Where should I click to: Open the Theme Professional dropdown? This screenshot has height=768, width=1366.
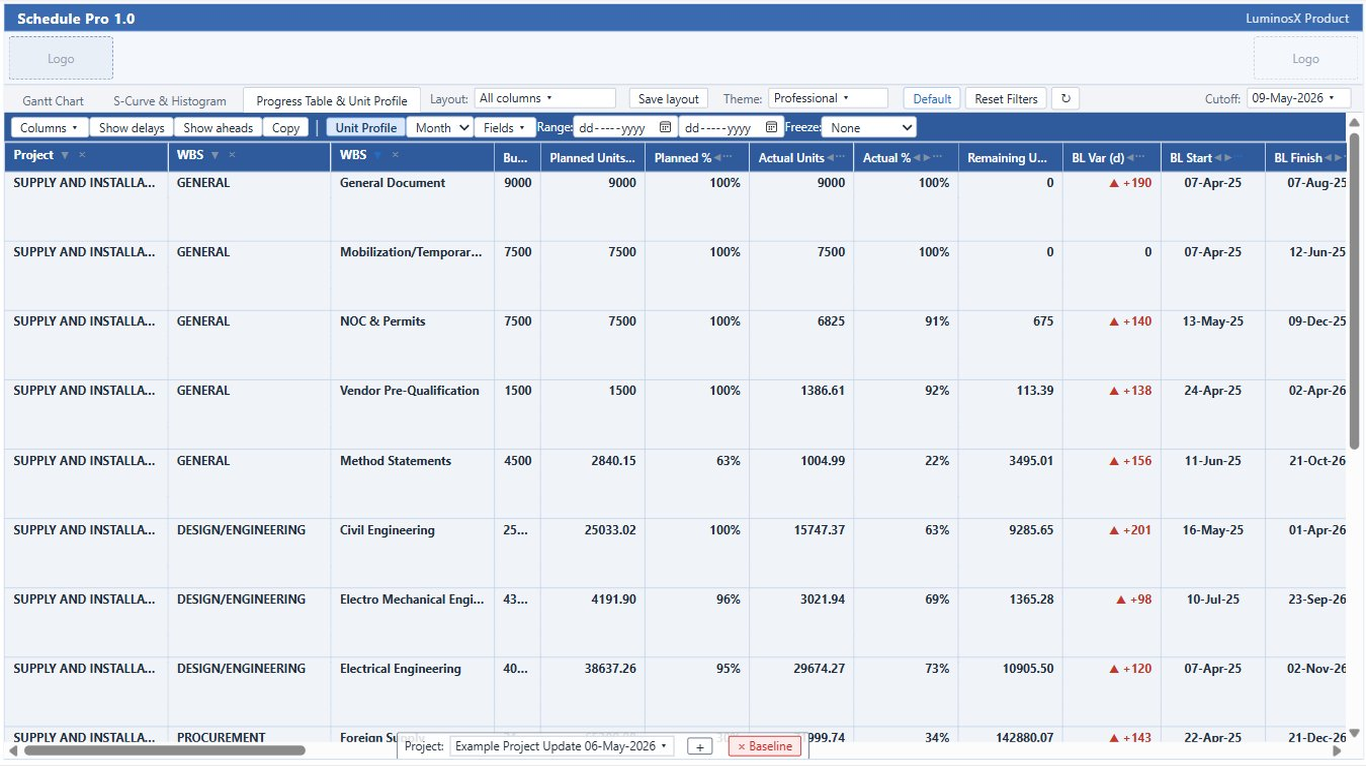point(828,98)
